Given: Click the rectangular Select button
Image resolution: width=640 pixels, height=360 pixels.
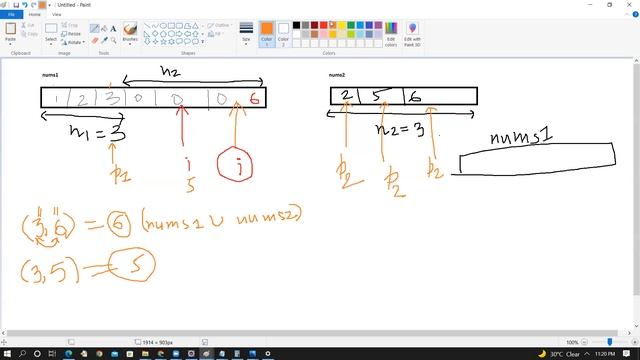Looking at the screenshot, I should pyautogui.click(x=51, y=29).
